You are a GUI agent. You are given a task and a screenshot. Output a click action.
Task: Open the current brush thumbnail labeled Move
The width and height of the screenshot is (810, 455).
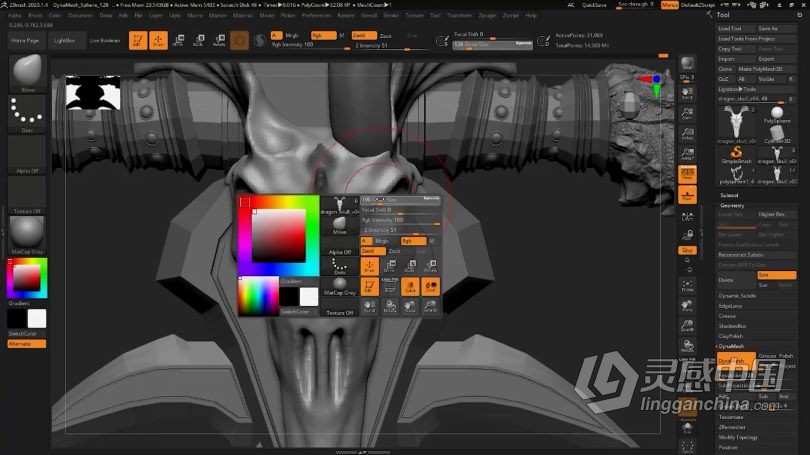click(27, 73)
